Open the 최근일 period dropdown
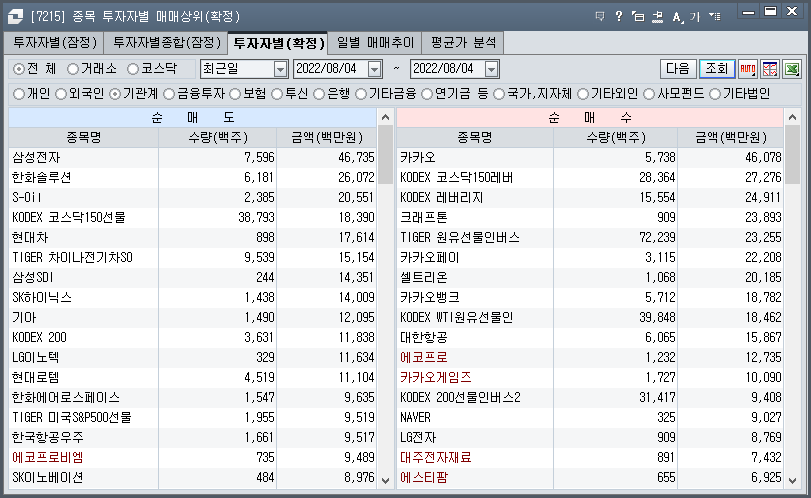 pos(280,69)
